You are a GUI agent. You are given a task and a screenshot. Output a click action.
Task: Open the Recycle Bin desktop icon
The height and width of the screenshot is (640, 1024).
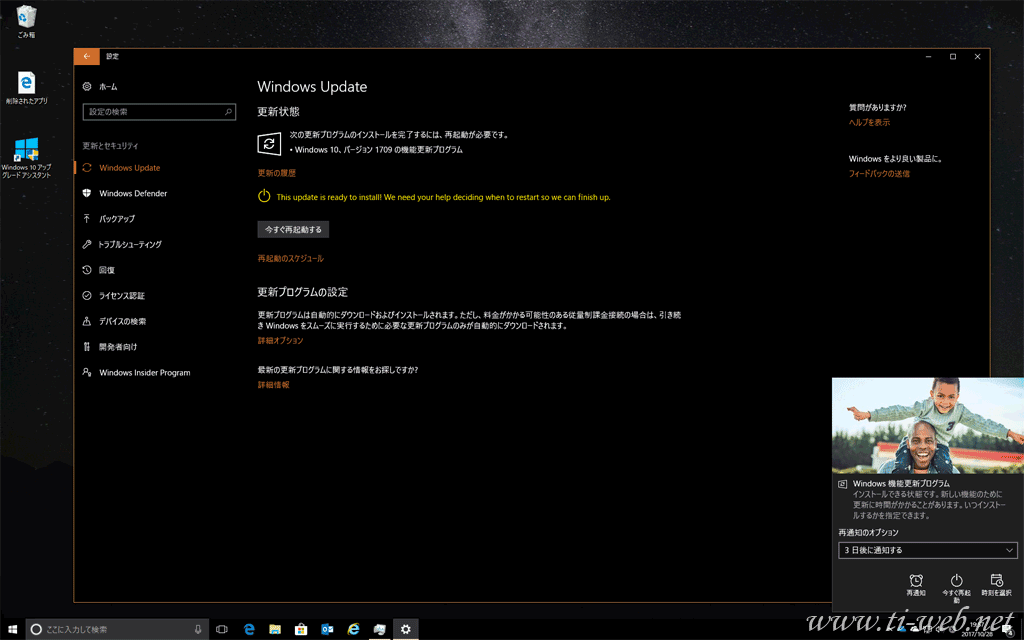(26, 20)
